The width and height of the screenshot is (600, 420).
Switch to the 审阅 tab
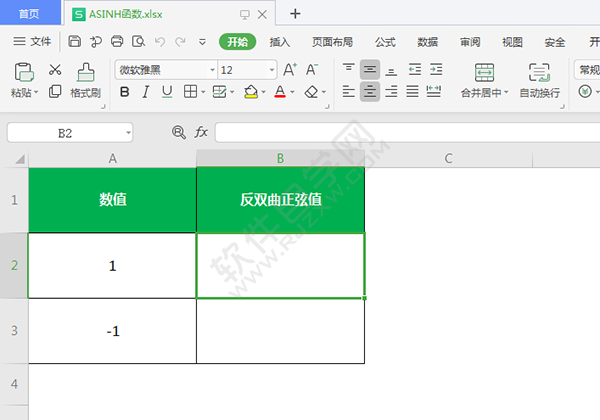pyautogui.click(x=470, y=42)
